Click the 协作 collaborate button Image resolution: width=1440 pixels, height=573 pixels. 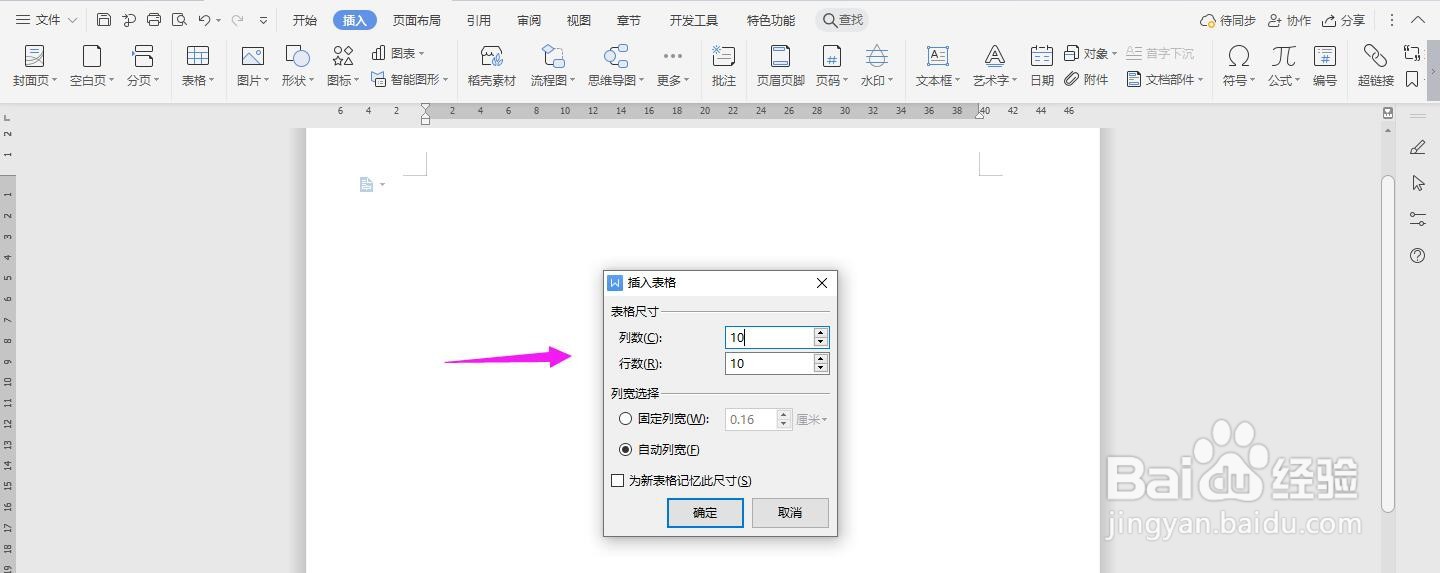(x=1289, y=20)
